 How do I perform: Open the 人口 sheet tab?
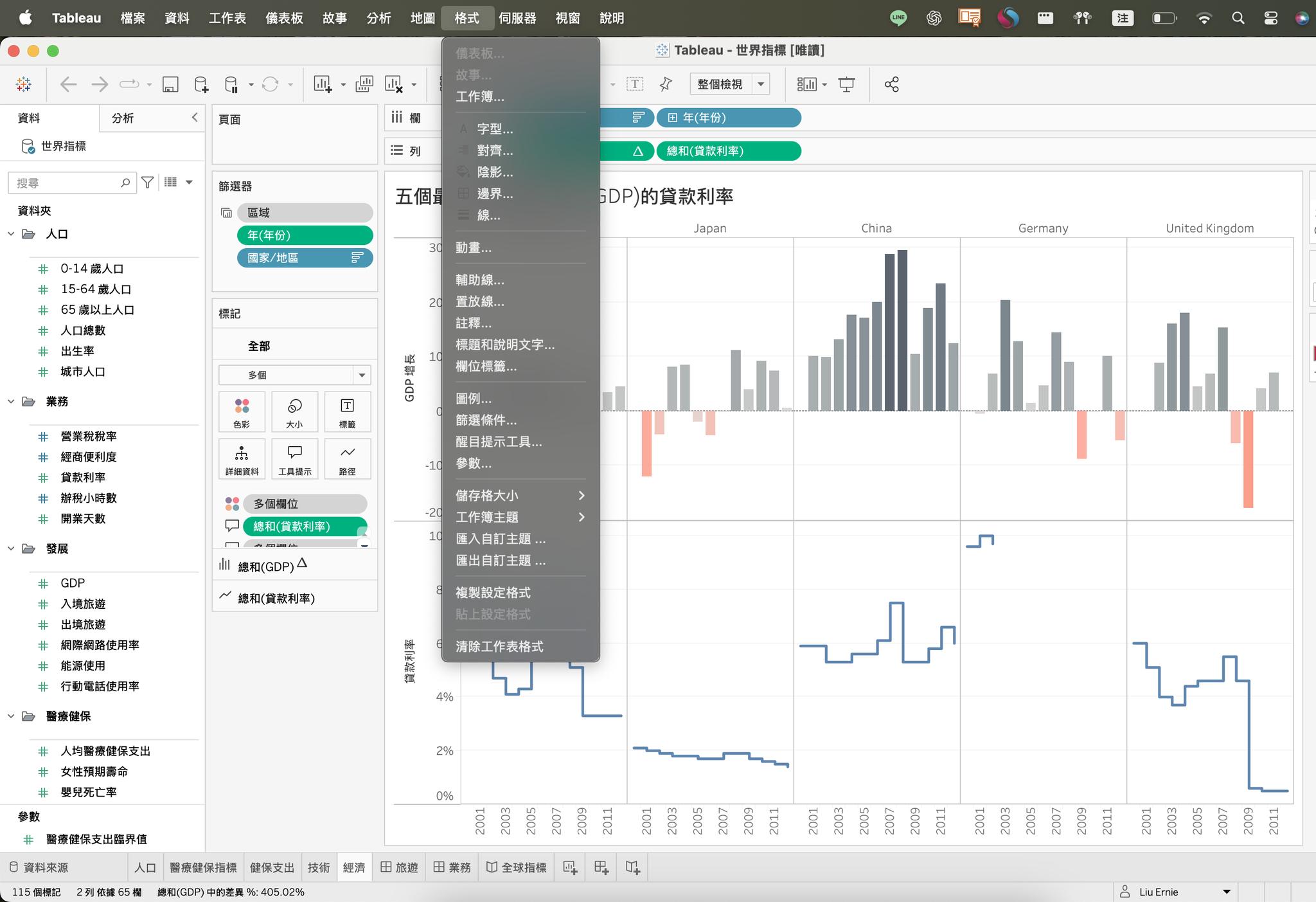[x=145, y=867]
